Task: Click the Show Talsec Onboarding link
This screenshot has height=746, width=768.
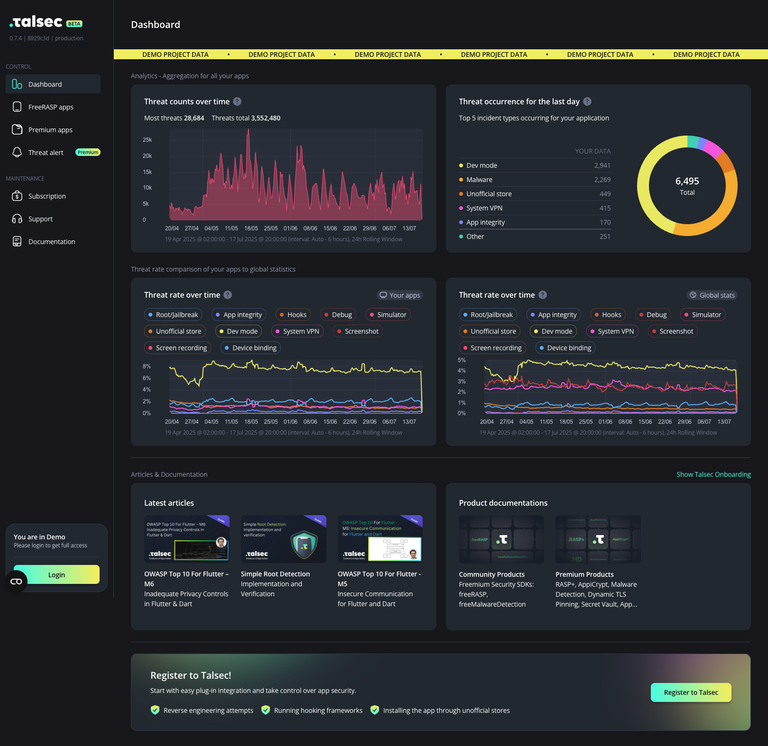Action: coord(713,474)
